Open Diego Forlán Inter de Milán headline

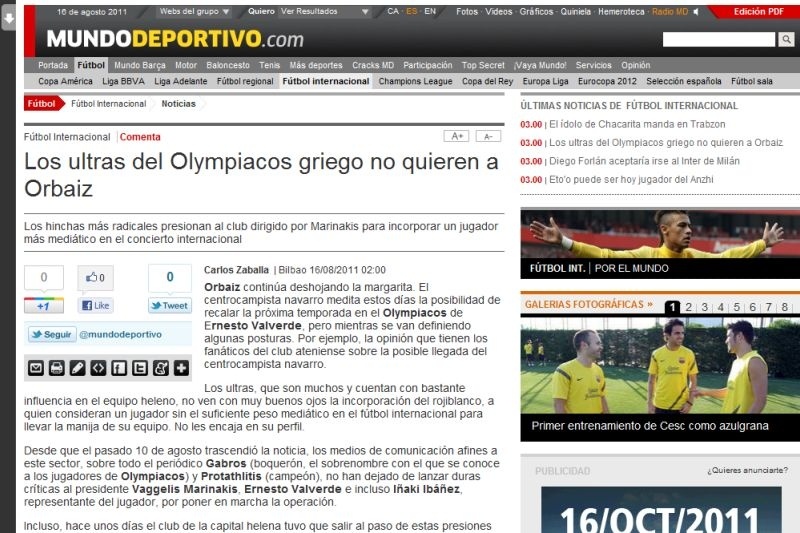click(x=644, y=161)
